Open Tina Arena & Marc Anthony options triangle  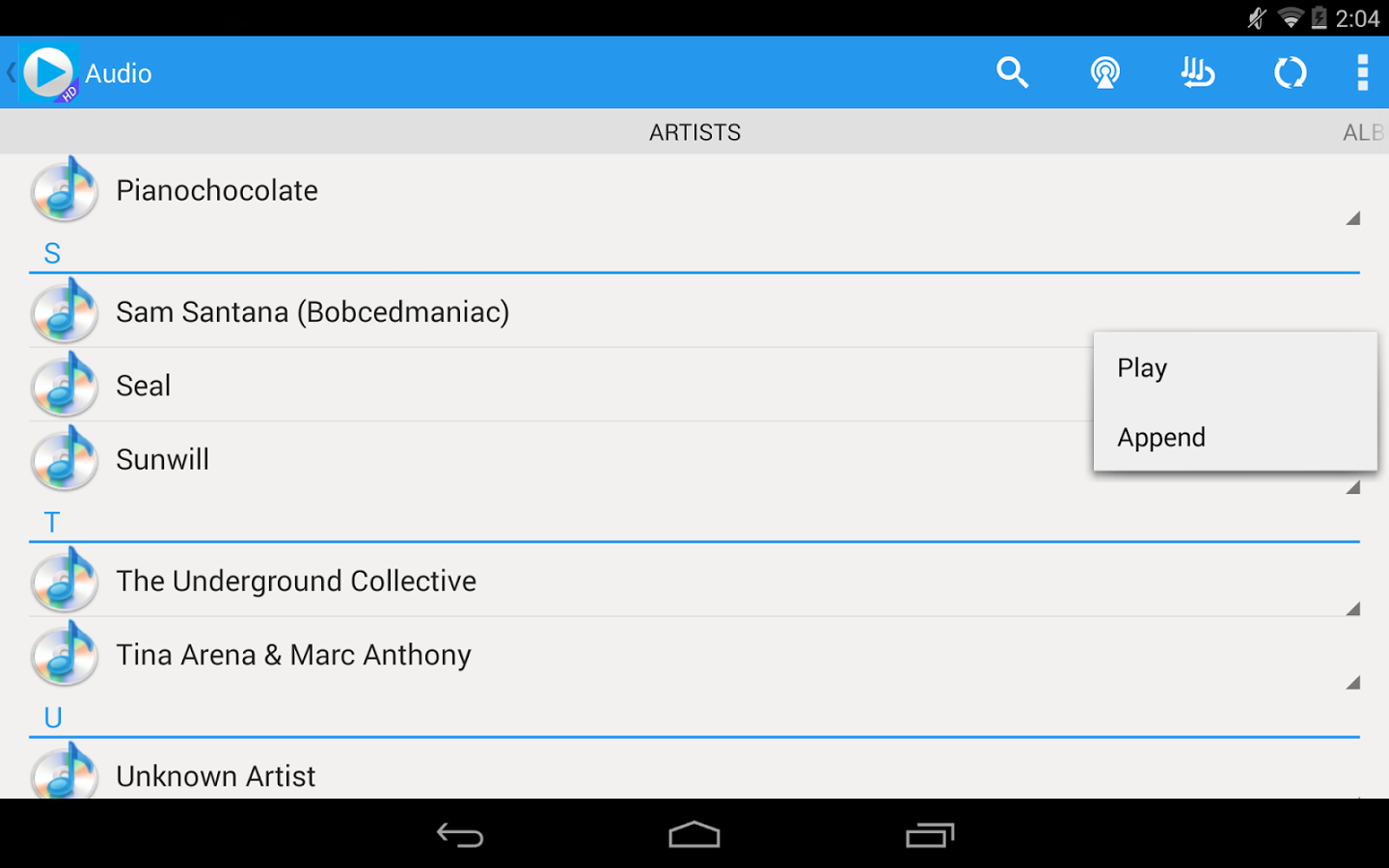tap(1352, 683)
